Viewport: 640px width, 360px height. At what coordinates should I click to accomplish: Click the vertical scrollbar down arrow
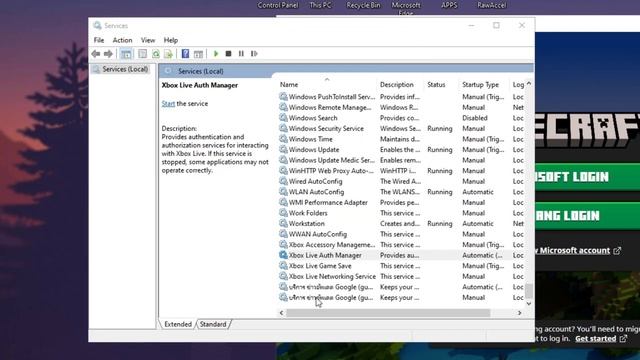click(x=529, y=304)
